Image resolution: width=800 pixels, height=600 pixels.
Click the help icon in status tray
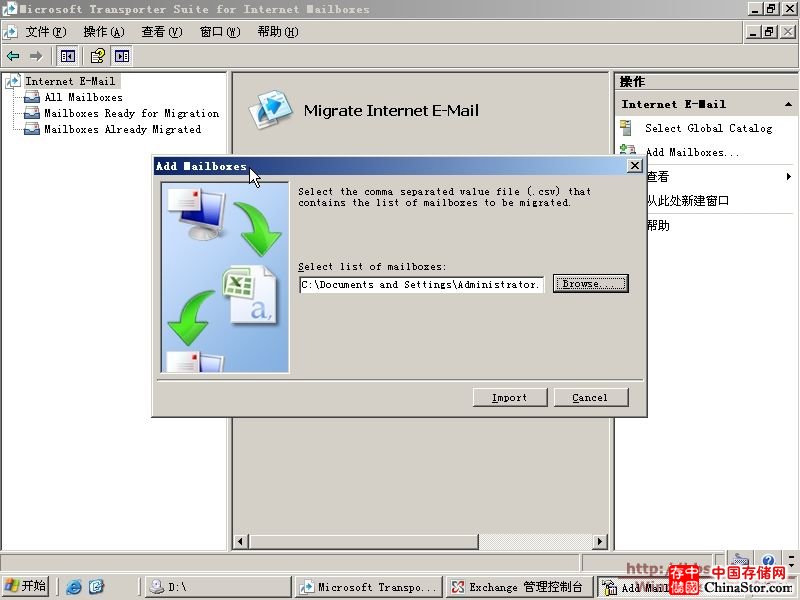point(768,561)
